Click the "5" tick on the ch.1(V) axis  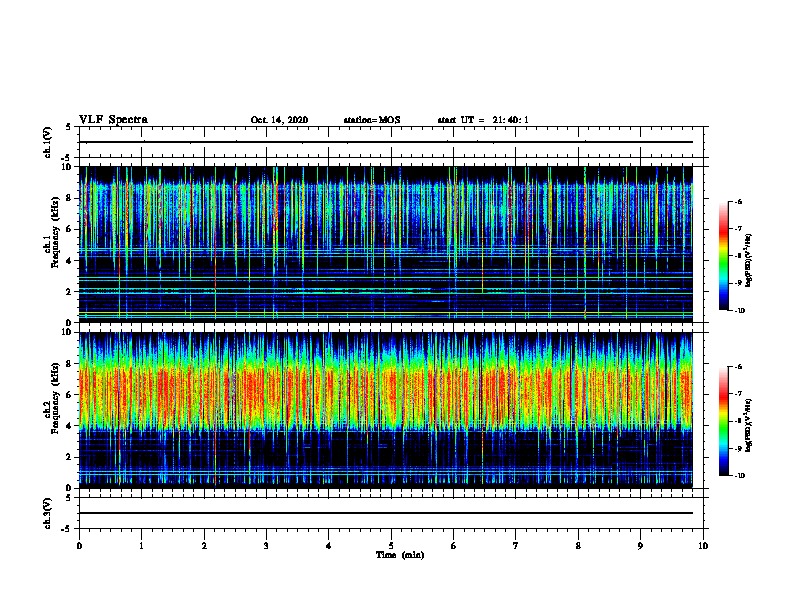(69, 127)
